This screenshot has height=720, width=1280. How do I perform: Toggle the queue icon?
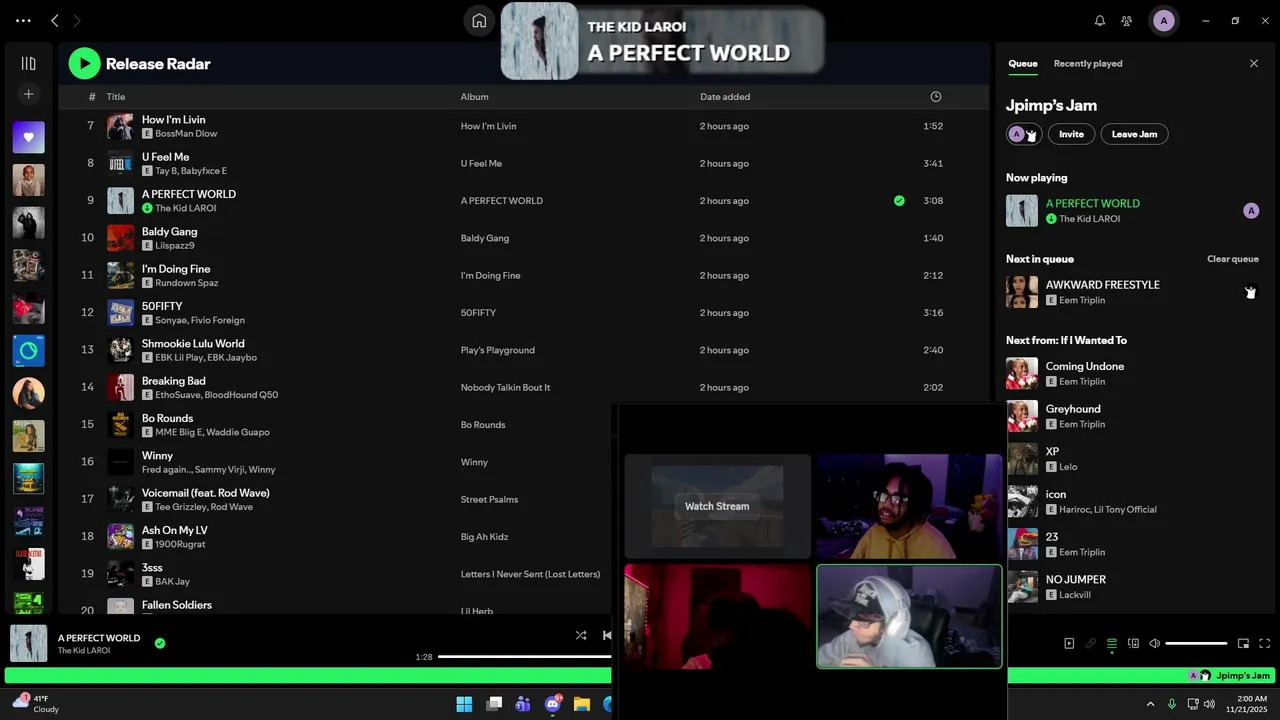[x=1112, y=644]
